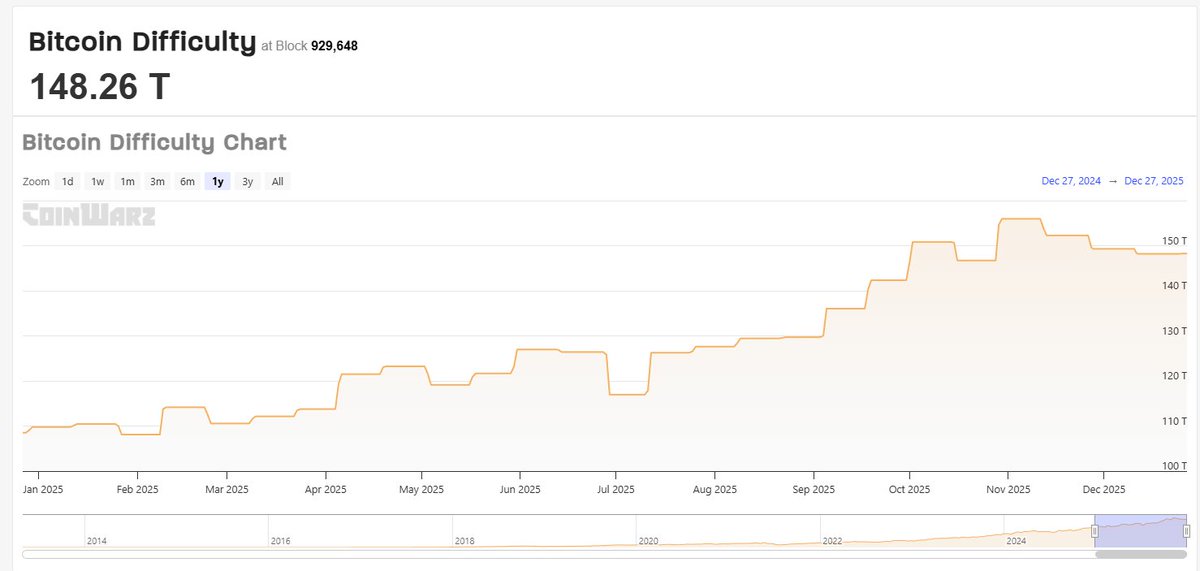This screenshot has height=571, width=1200.
Task: Click the Apr 2025 axis label
Action: (x=325, y=490)
